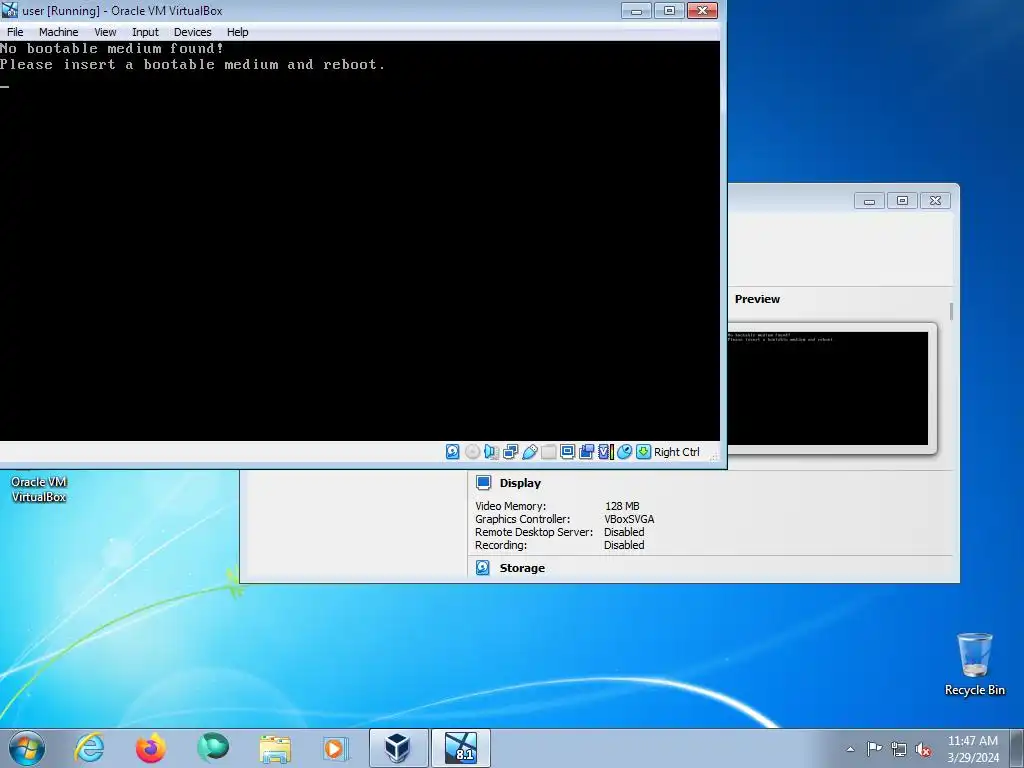Viewport: 1024px width, 768px height.
Task: Click the VM window resize grip corner
Action: pos(714,456)
